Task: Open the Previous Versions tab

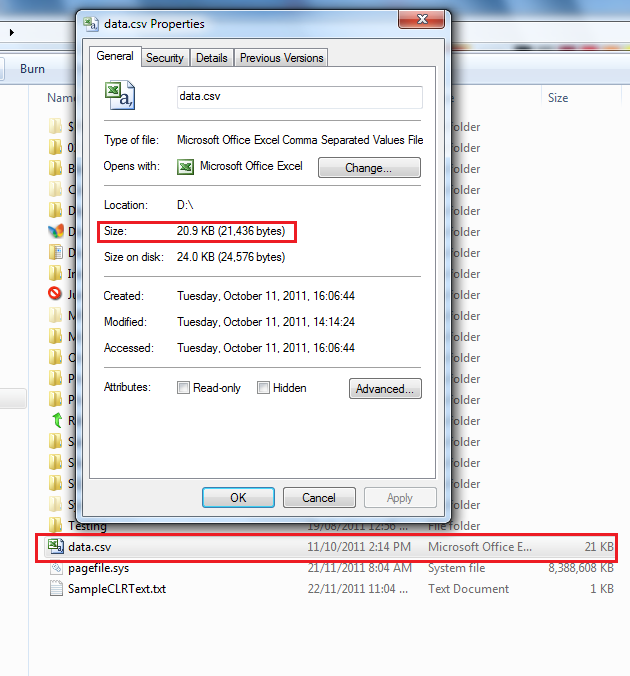Action: tap(281, 58)
